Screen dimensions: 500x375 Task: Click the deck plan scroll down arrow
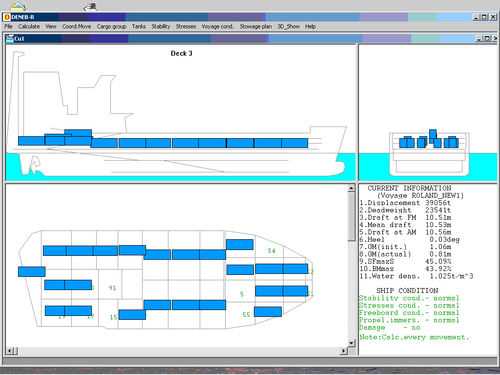[351, 343]
